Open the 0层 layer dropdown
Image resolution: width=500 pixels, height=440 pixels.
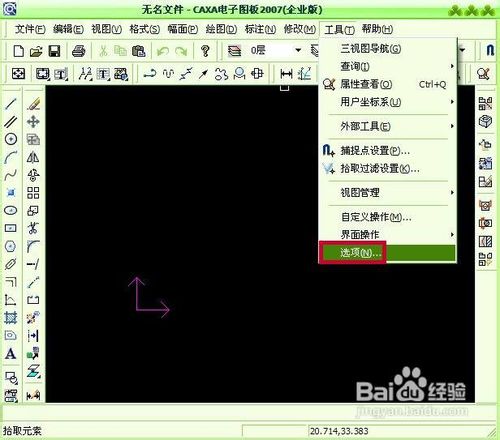pos(298,51)
